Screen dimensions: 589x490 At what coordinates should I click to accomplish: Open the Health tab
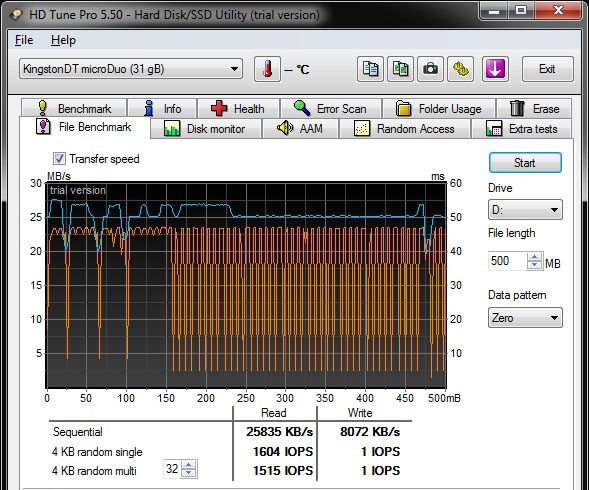239,108
